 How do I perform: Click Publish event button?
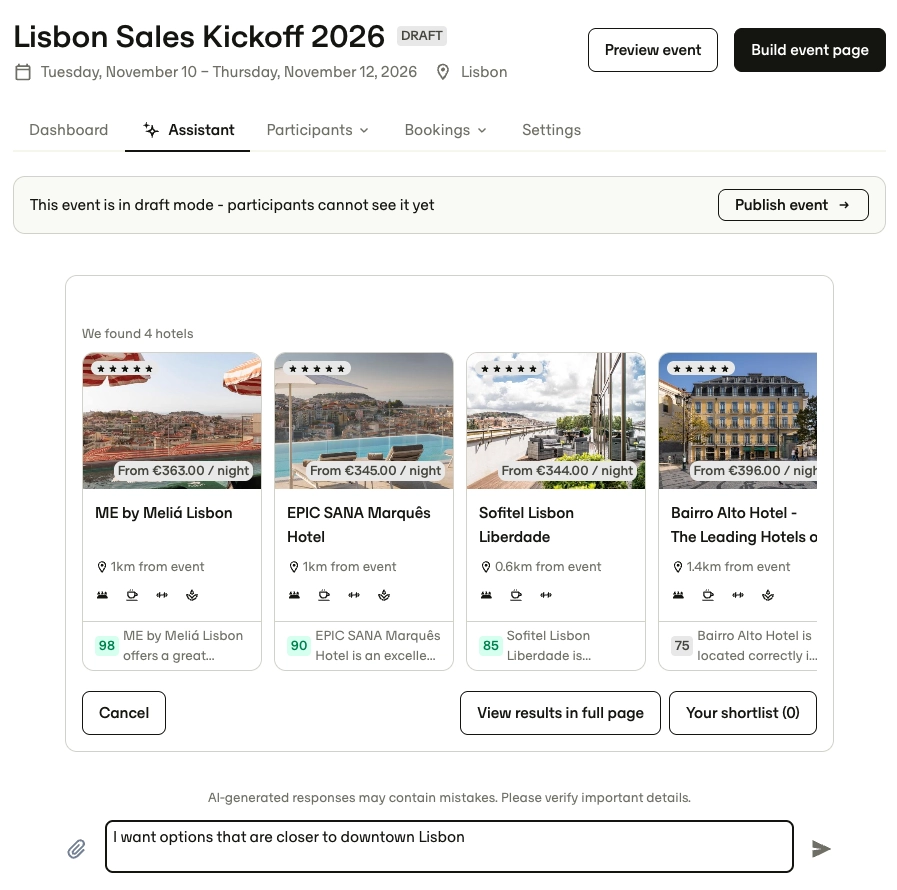tap(793, 205)
